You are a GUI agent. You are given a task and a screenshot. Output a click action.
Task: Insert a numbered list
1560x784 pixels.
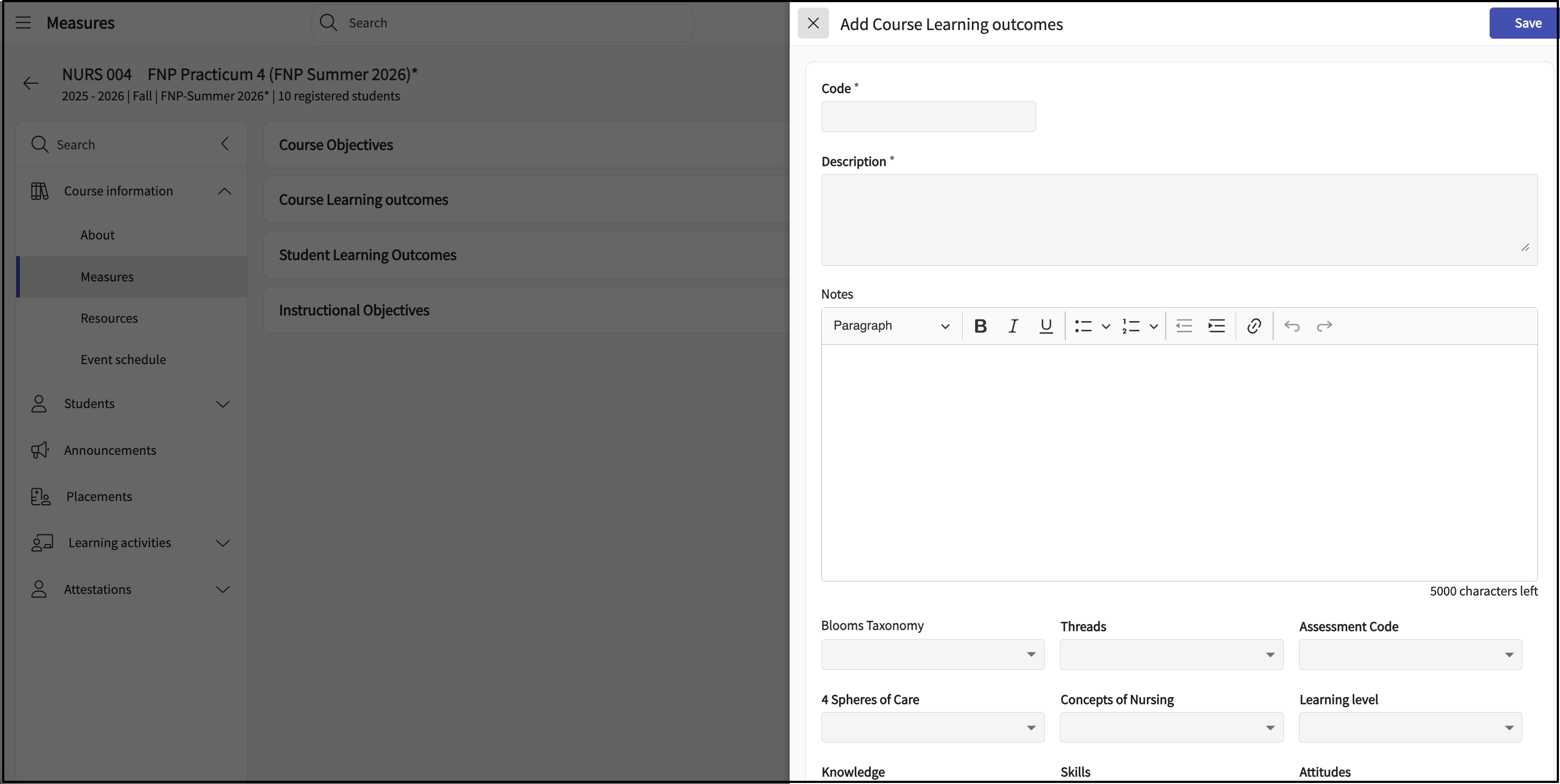tap(1131, 326)
